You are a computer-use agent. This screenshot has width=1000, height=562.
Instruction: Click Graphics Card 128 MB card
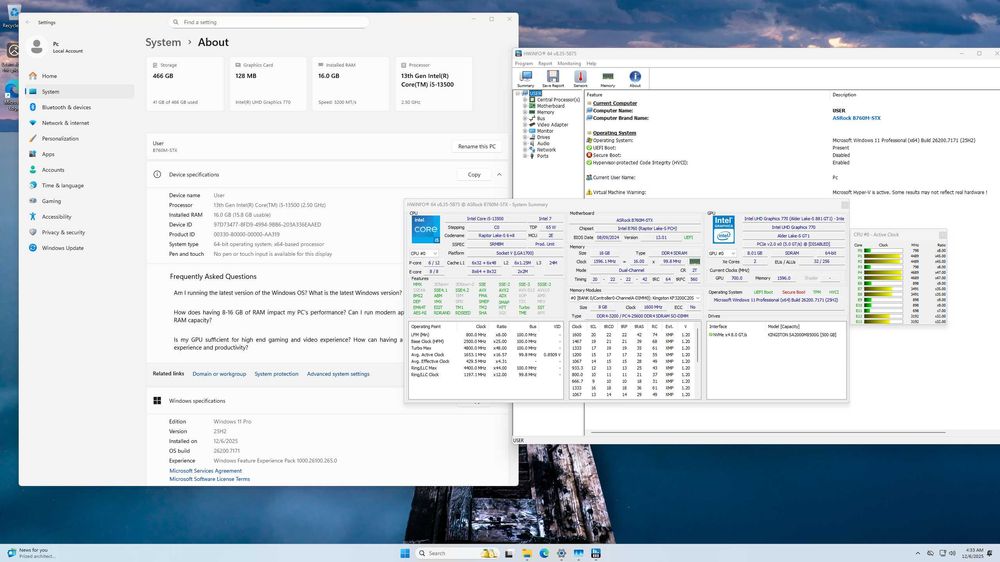(x=268, y=84)
